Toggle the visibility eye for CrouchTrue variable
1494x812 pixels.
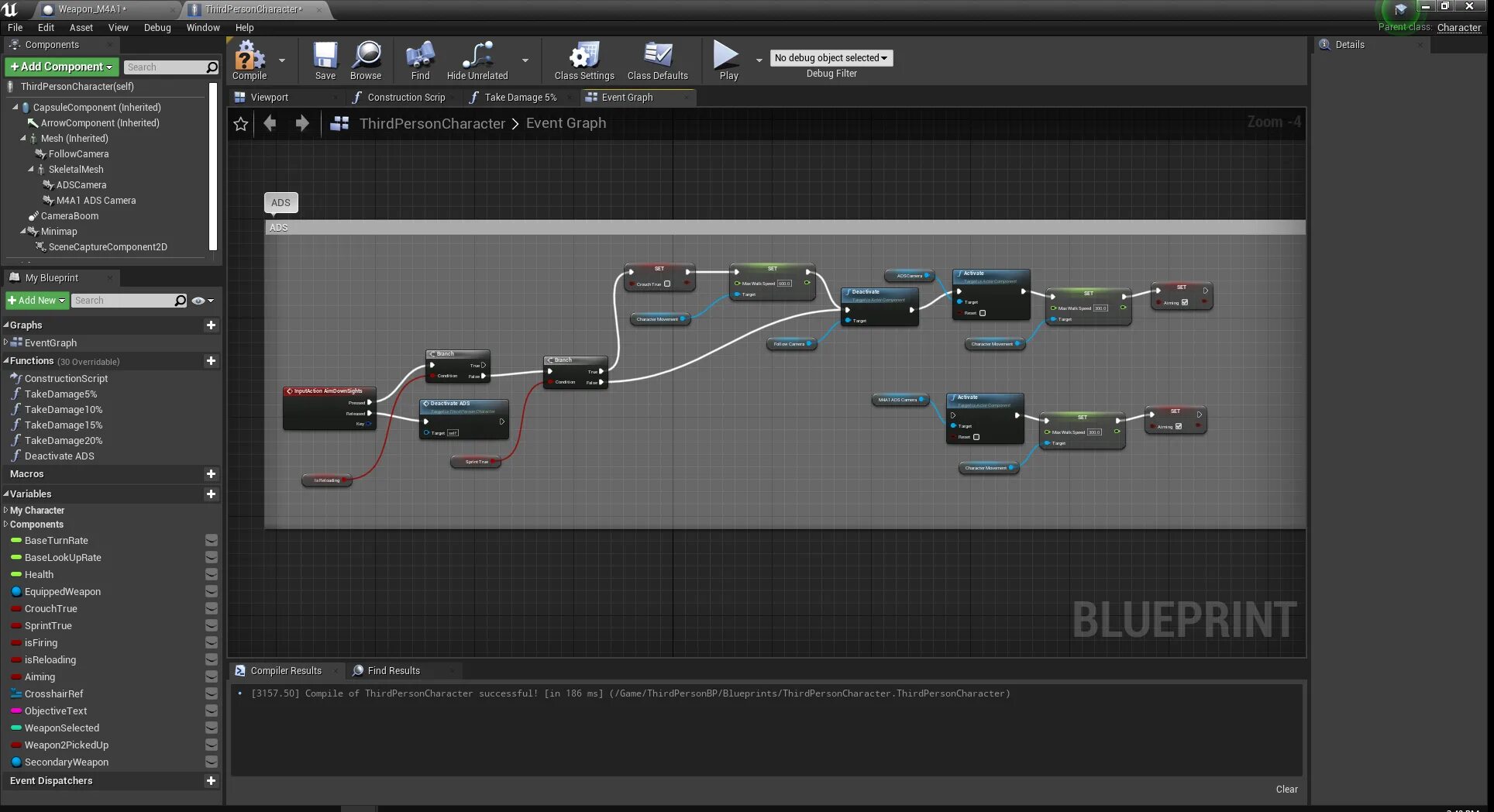coord(211,609)
